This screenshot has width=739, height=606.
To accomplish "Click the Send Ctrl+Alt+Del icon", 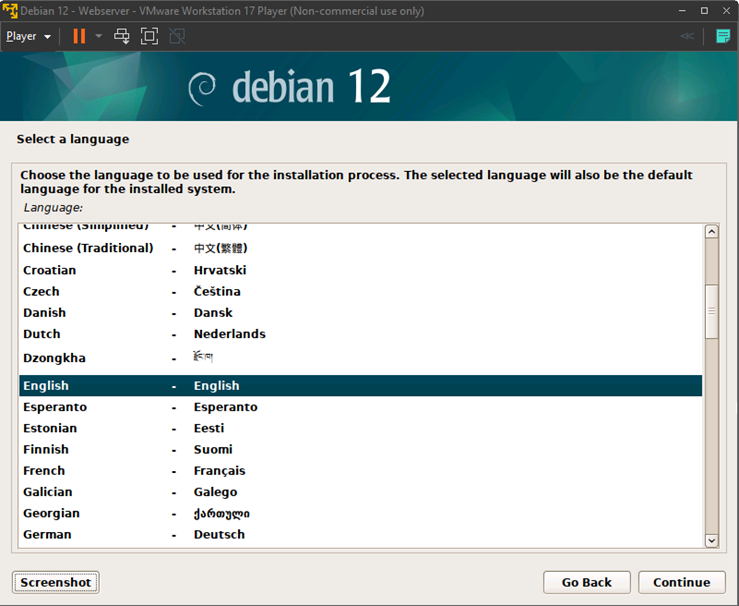I will coord(122,36).
